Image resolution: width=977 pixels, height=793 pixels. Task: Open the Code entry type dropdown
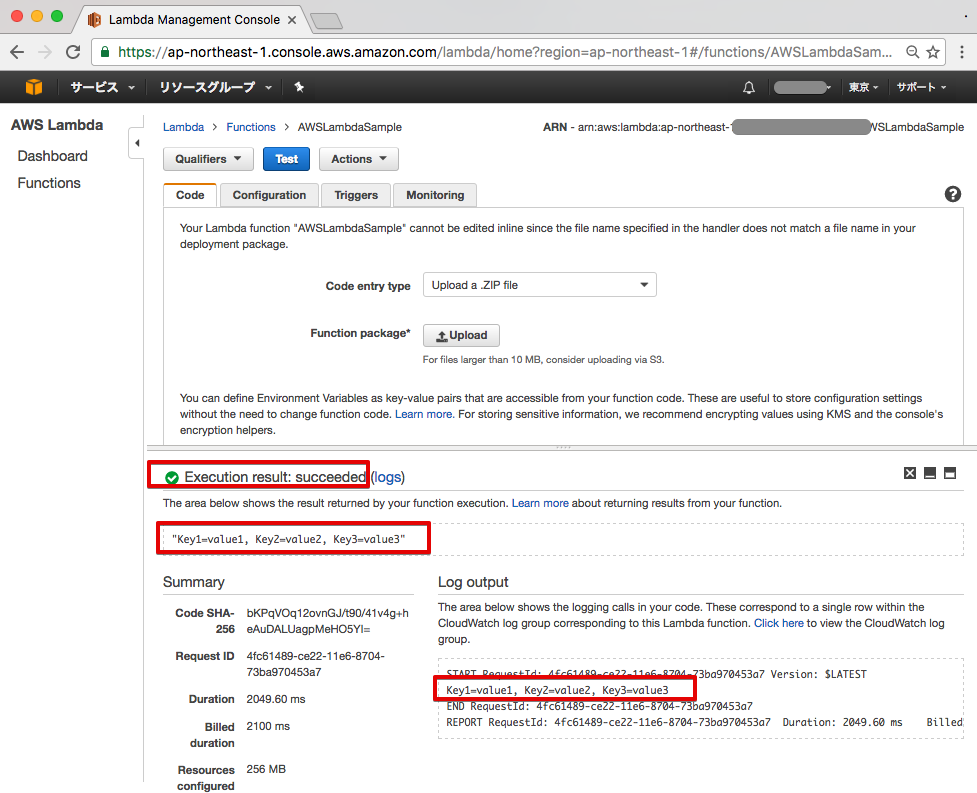pos(539,284)
